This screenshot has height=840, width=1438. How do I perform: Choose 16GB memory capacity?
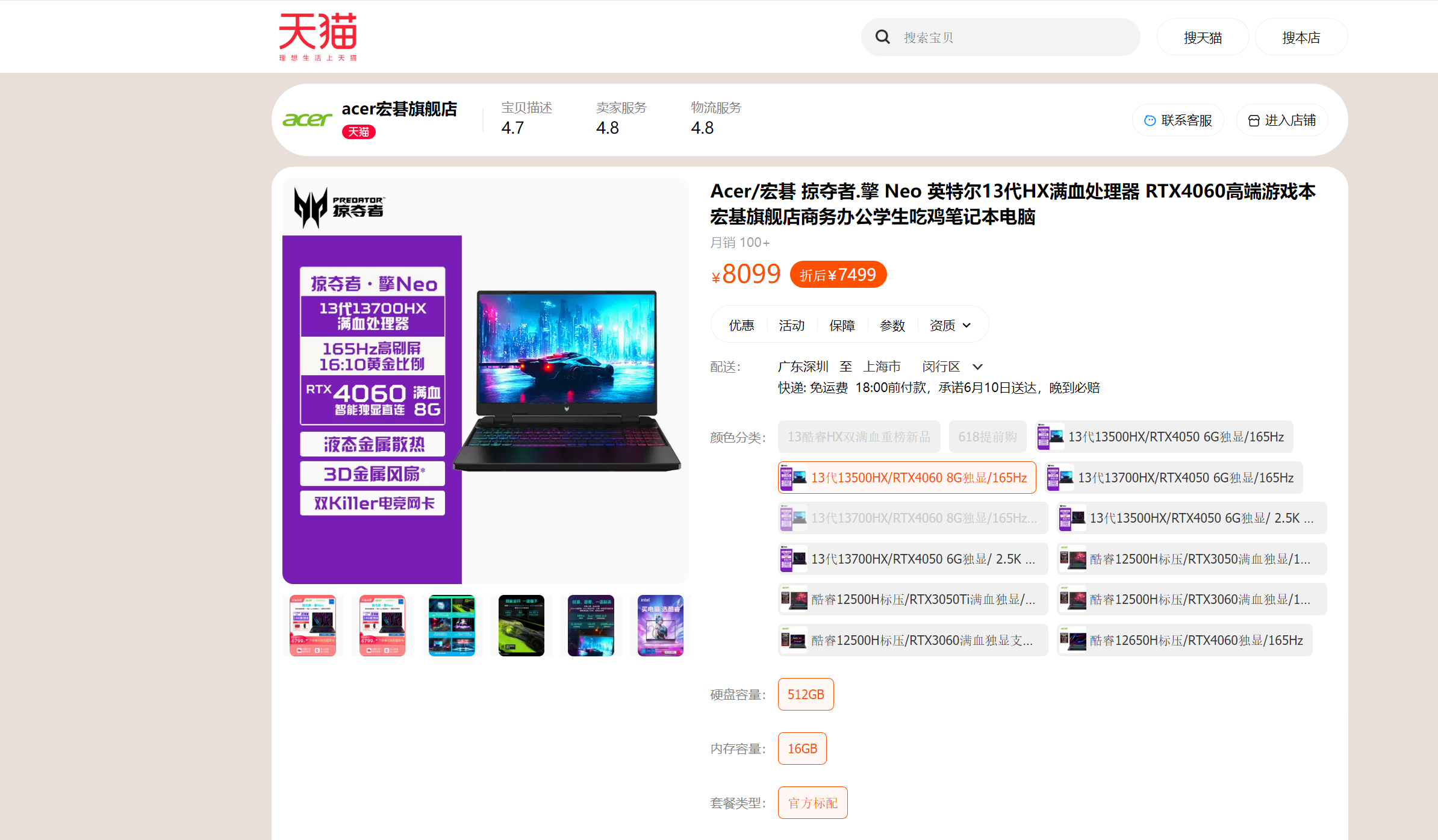[802, 748]
